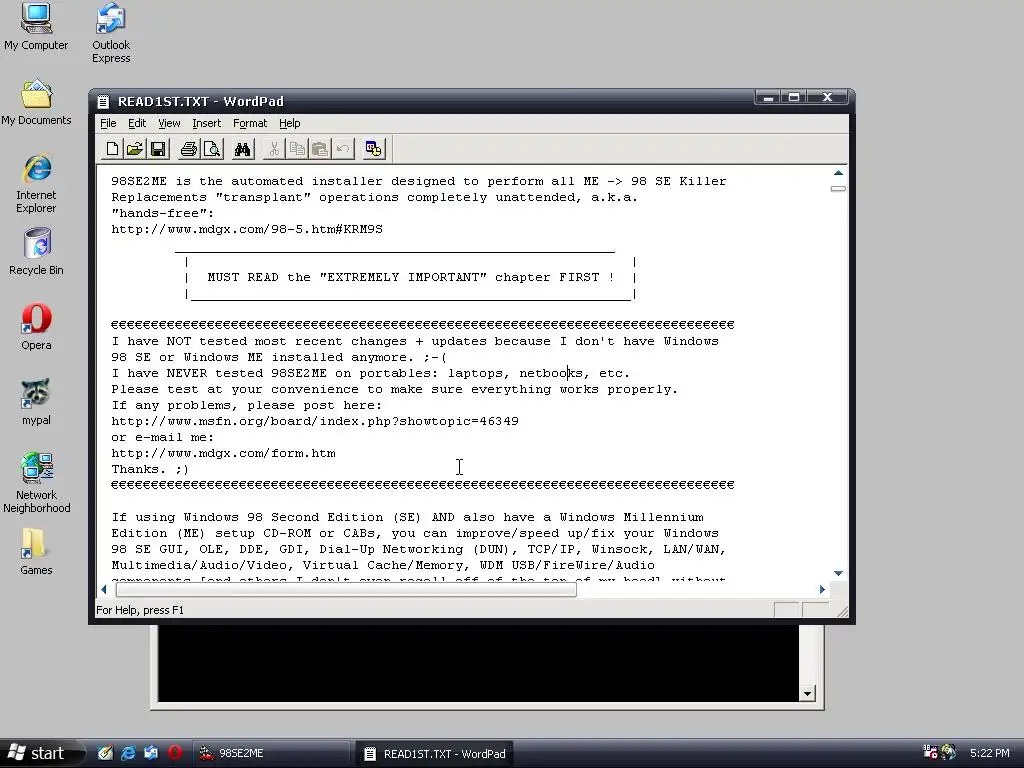Open Print Preview from the toolbar

[212, 149]
